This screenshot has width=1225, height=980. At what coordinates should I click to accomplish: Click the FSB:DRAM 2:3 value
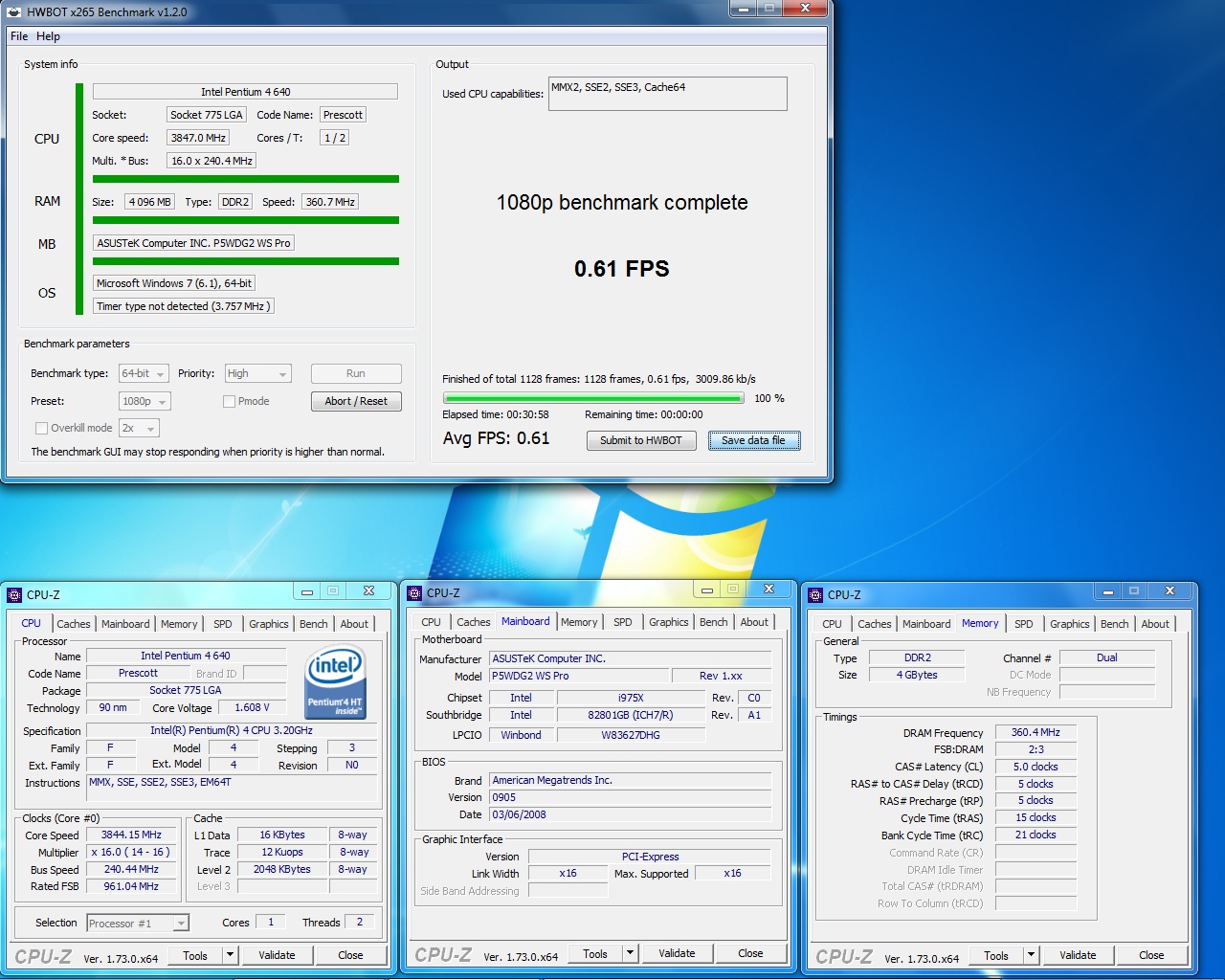point(1036,749)
